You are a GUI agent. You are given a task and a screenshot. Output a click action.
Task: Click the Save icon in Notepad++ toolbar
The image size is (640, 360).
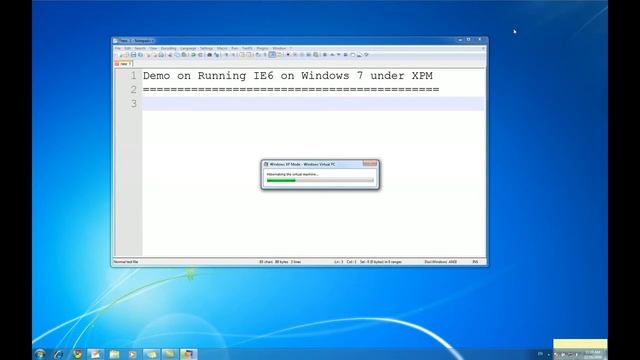[133, 55]
